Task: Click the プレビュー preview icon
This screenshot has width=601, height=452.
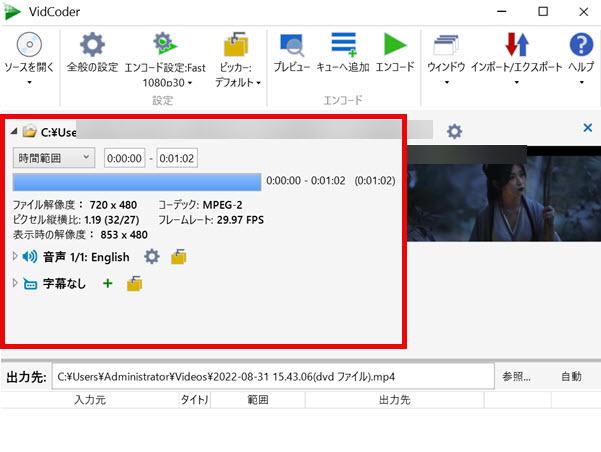Action: pyautogui.click(x=293, y=46)
